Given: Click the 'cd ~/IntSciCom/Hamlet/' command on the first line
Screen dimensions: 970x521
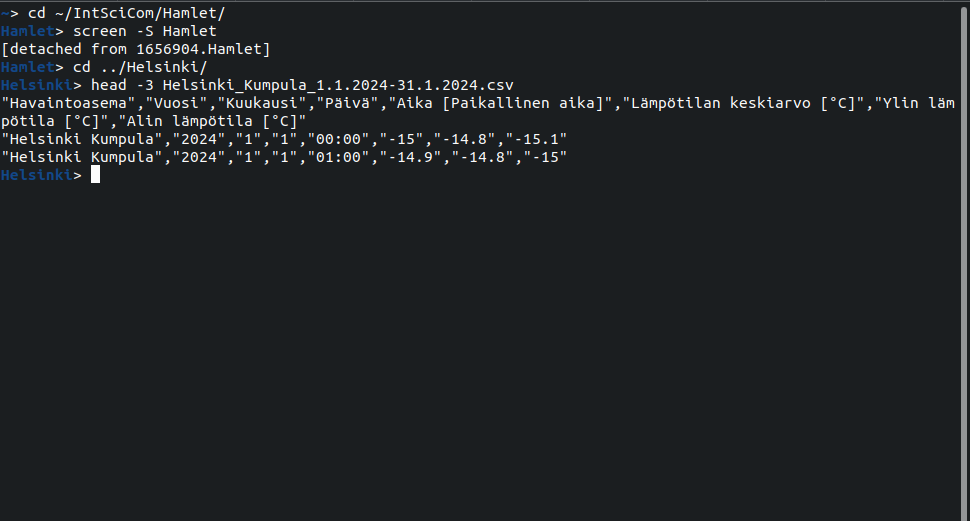Looking at the screenshot, I should click(x=126, y=13).
